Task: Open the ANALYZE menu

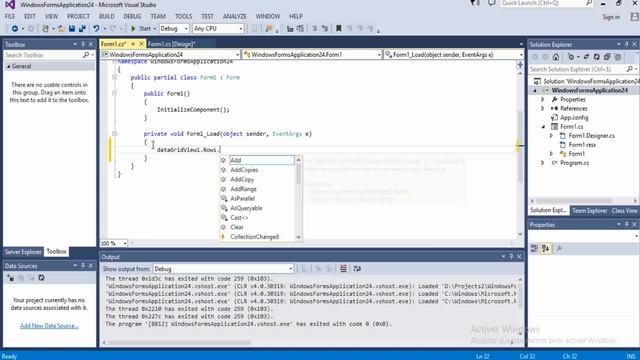Action: [234, 16]
